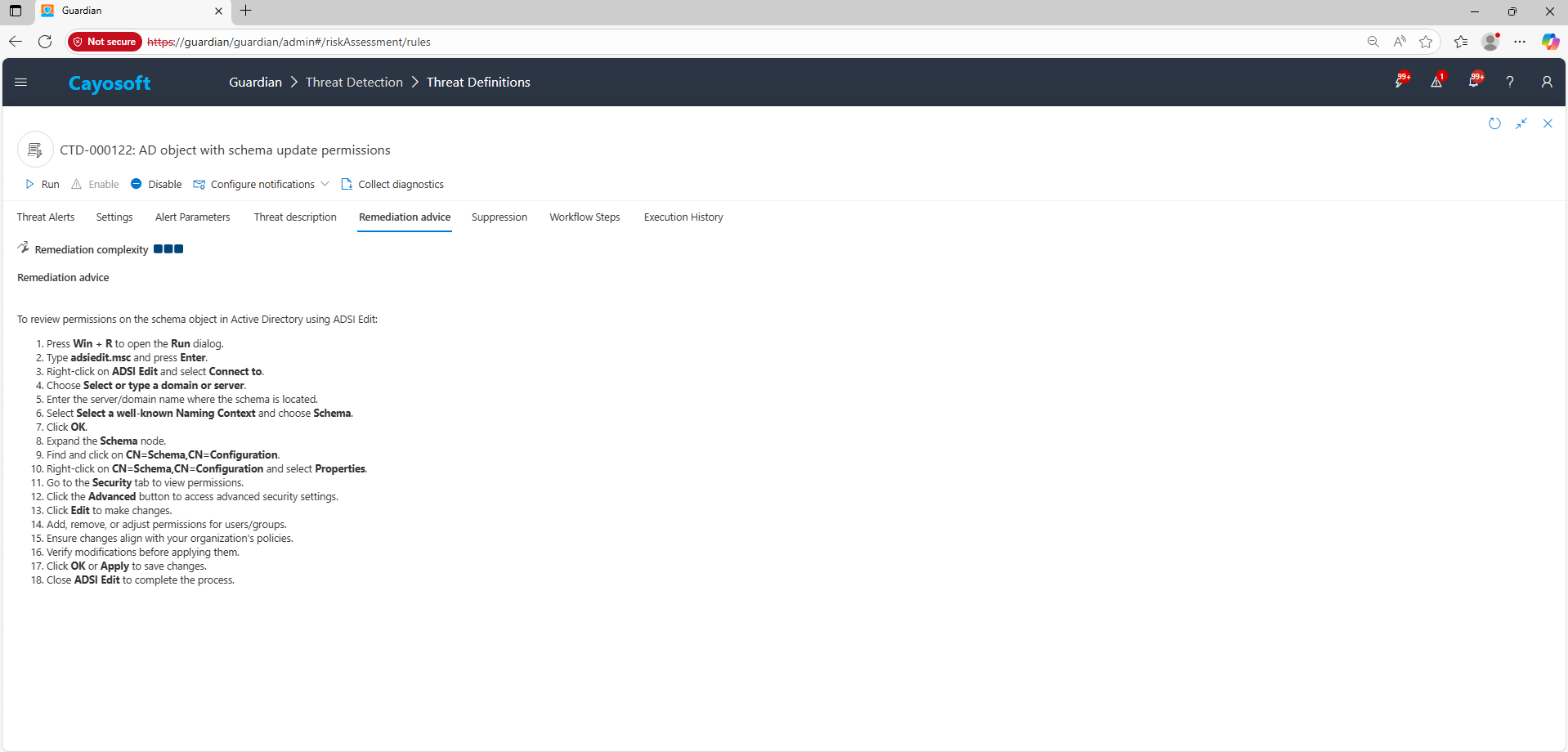
Task: Close the threat definition panel
Action: (1548, 123)
